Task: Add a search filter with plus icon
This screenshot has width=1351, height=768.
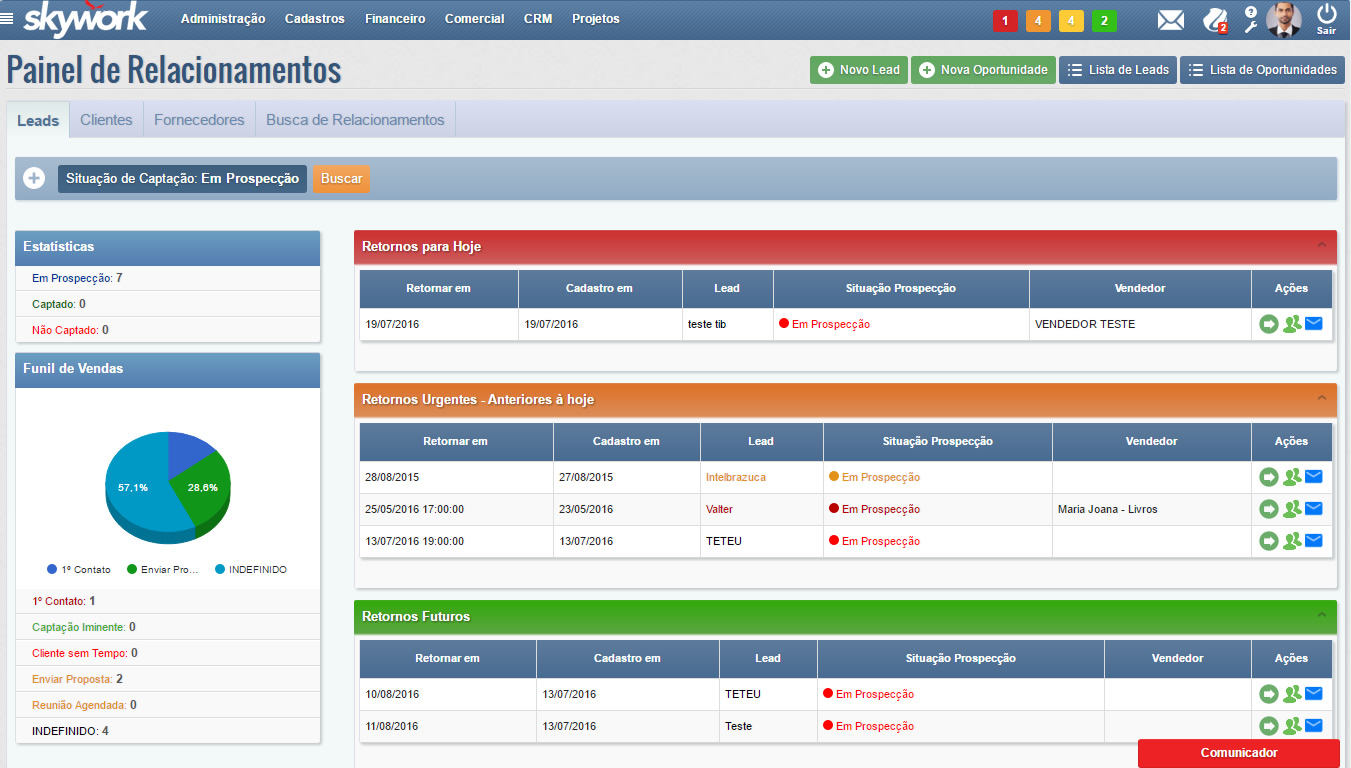Action: (x=34, y=179)
